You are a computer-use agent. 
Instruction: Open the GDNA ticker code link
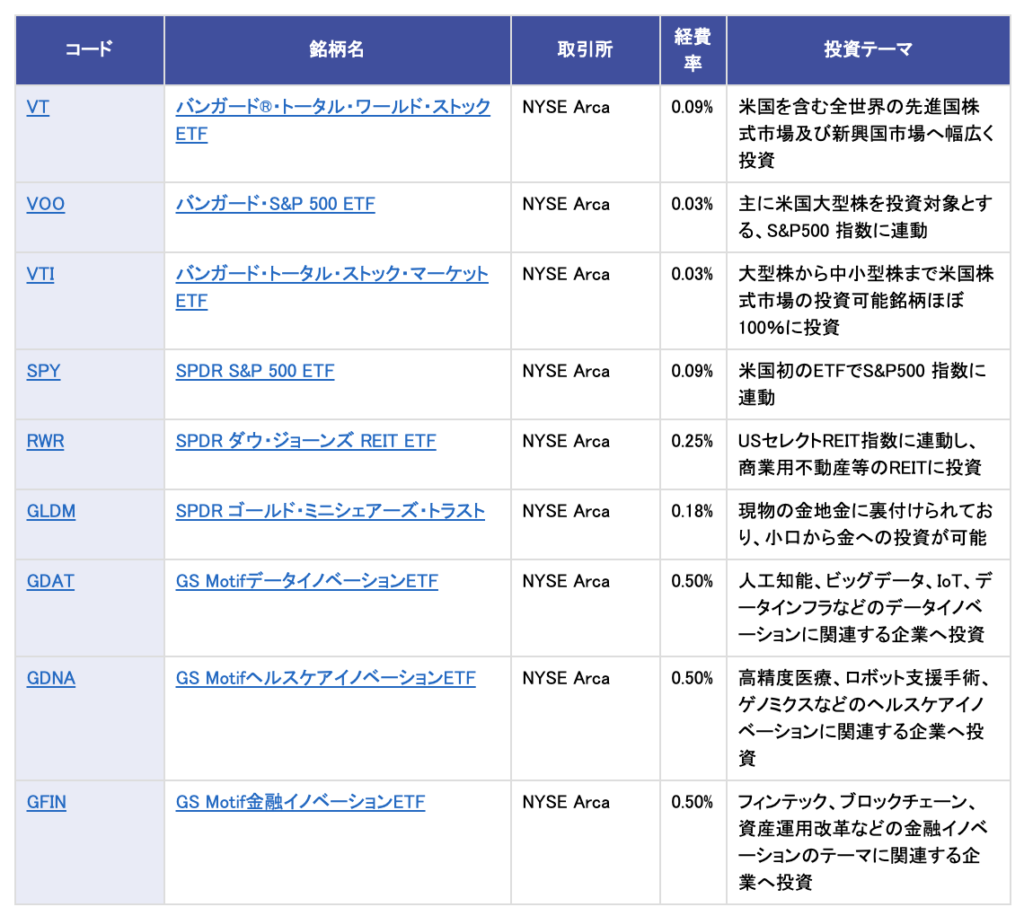tap(51, 678)
